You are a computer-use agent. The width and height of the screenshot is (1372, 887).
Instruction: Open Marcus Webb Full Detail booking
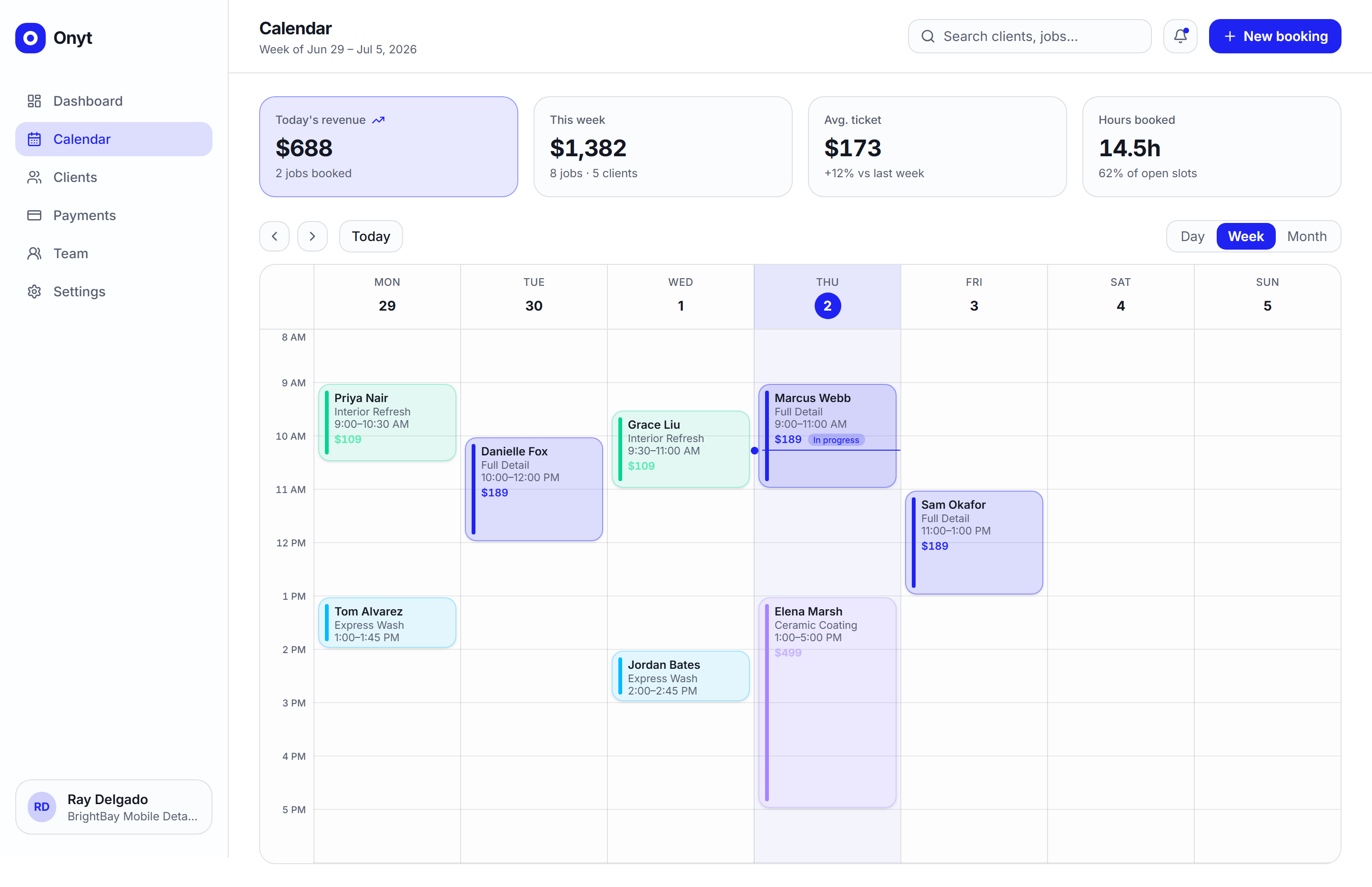click(x=827, y=435)
